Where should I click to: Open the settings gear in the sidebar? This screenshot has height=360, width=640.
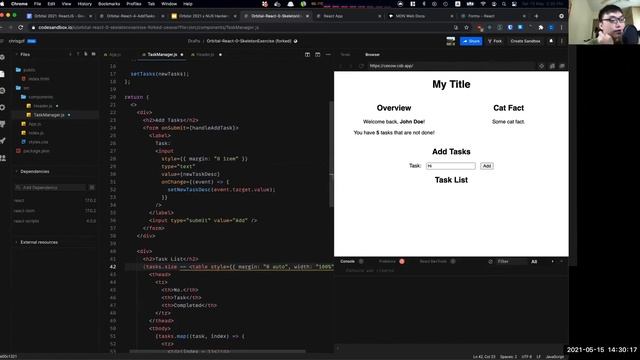(x=2, y=107)
